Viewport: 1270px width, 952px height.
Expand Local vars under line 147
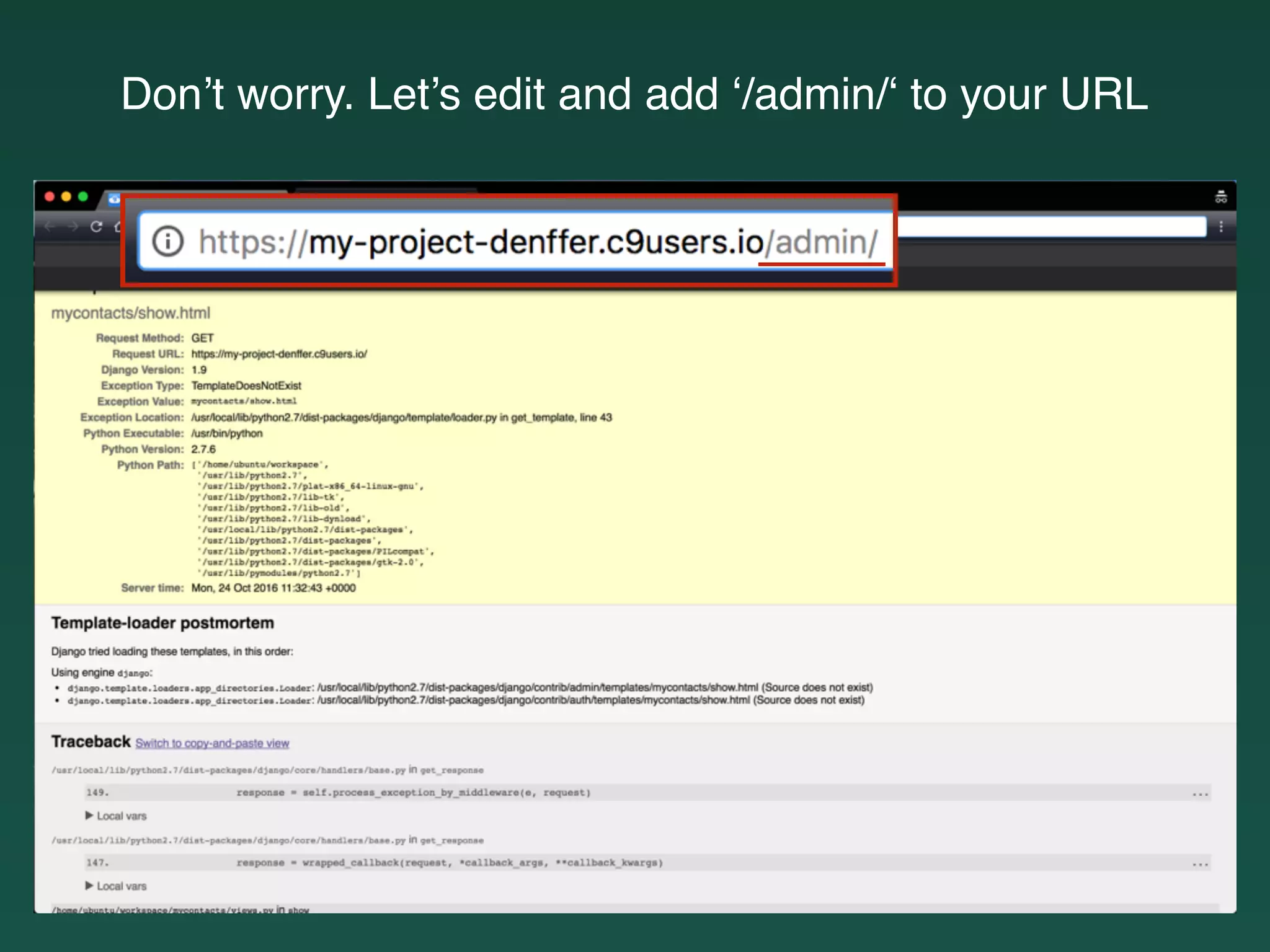(116, 886)
